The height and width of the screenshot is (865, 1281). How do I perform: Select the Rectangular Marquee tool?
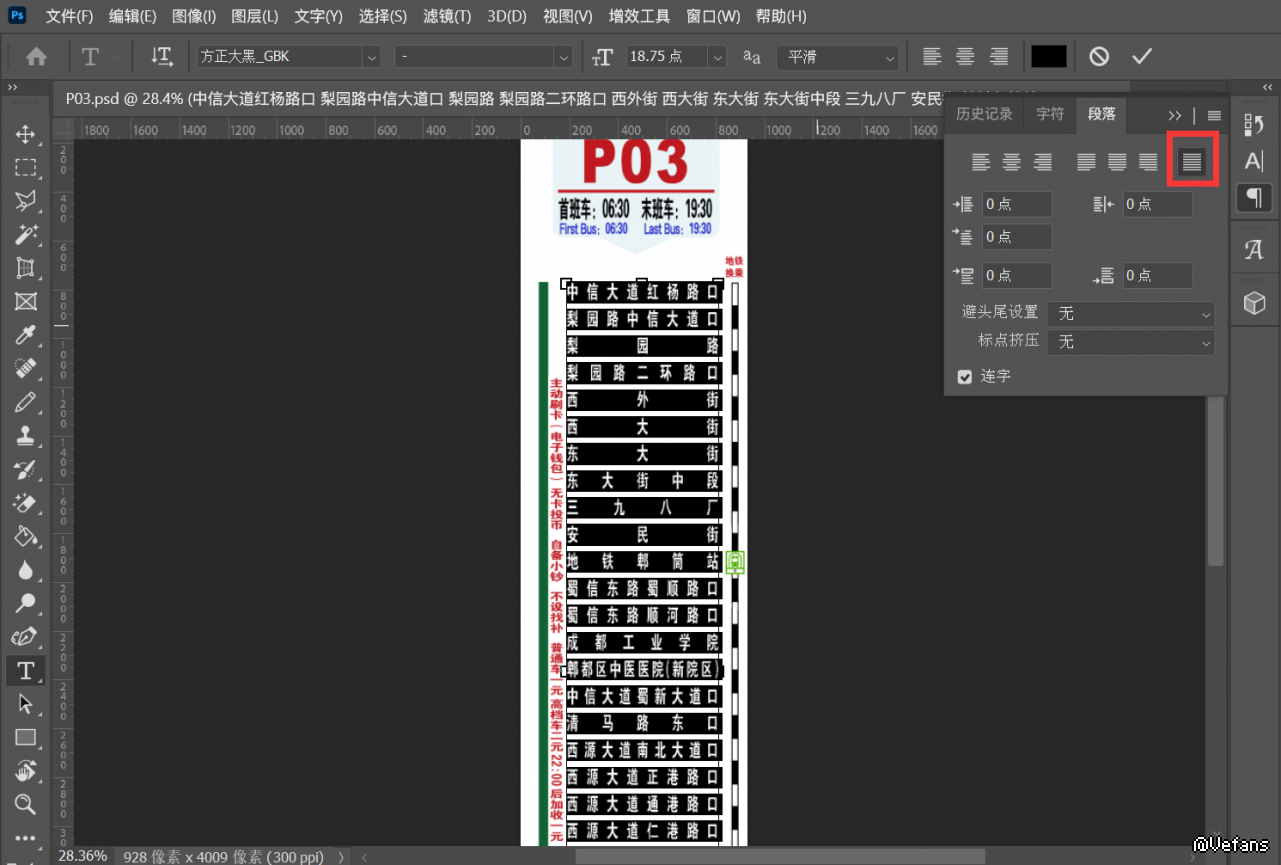[26, 167]
